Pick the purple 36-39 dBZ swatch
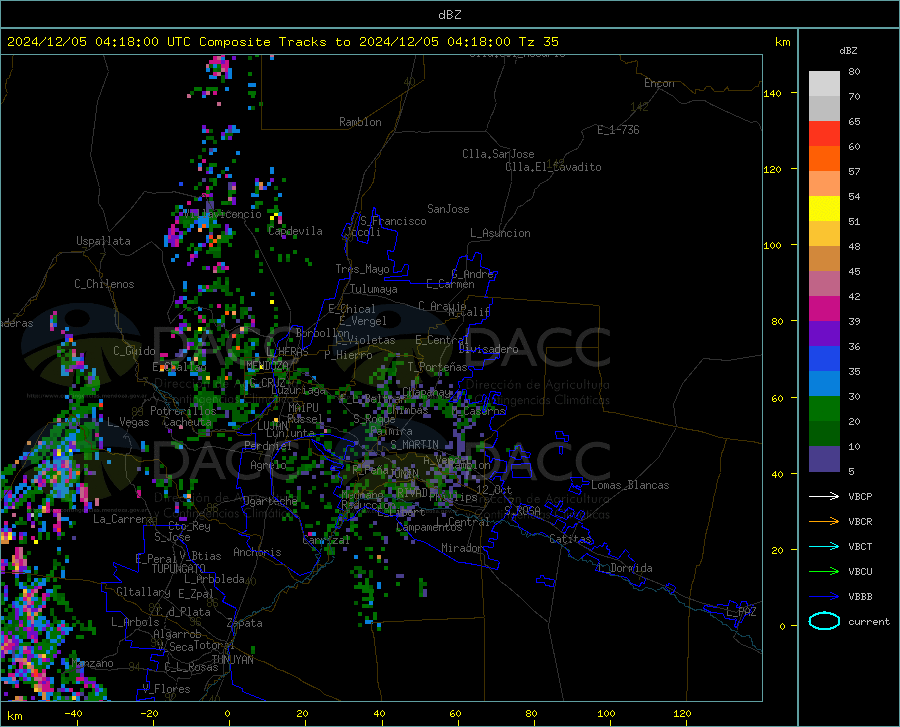Viewport: 900px width, 727px height. (824, 334)
